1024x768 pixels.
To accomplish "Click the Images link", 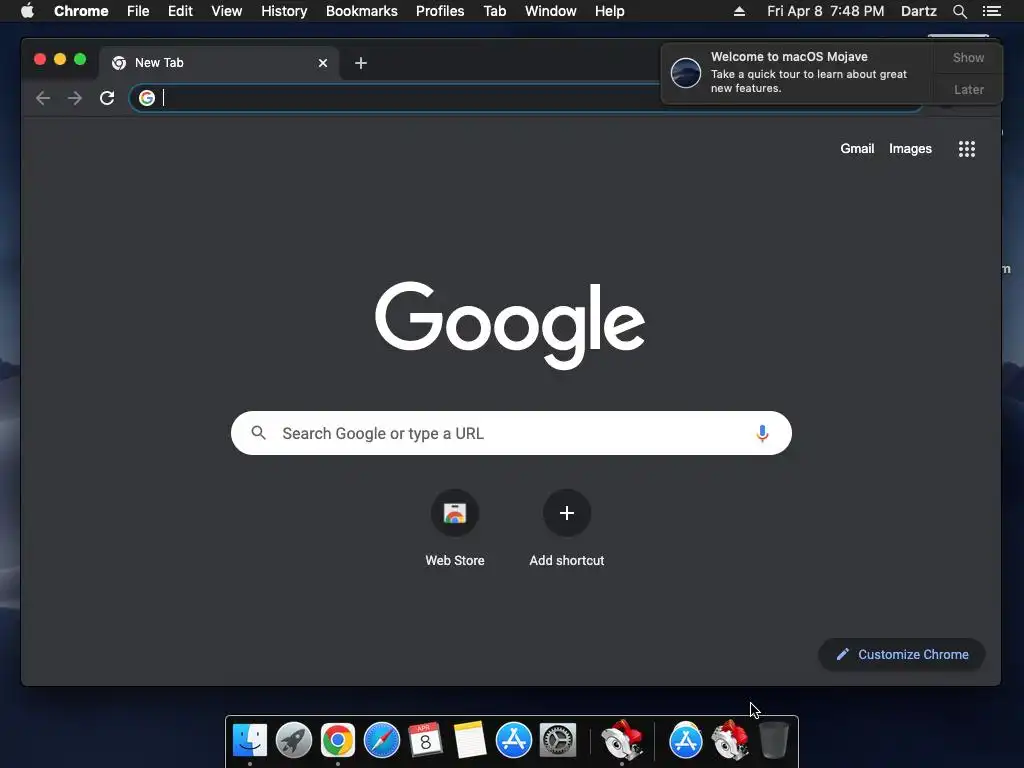I will tap(910, 149).
